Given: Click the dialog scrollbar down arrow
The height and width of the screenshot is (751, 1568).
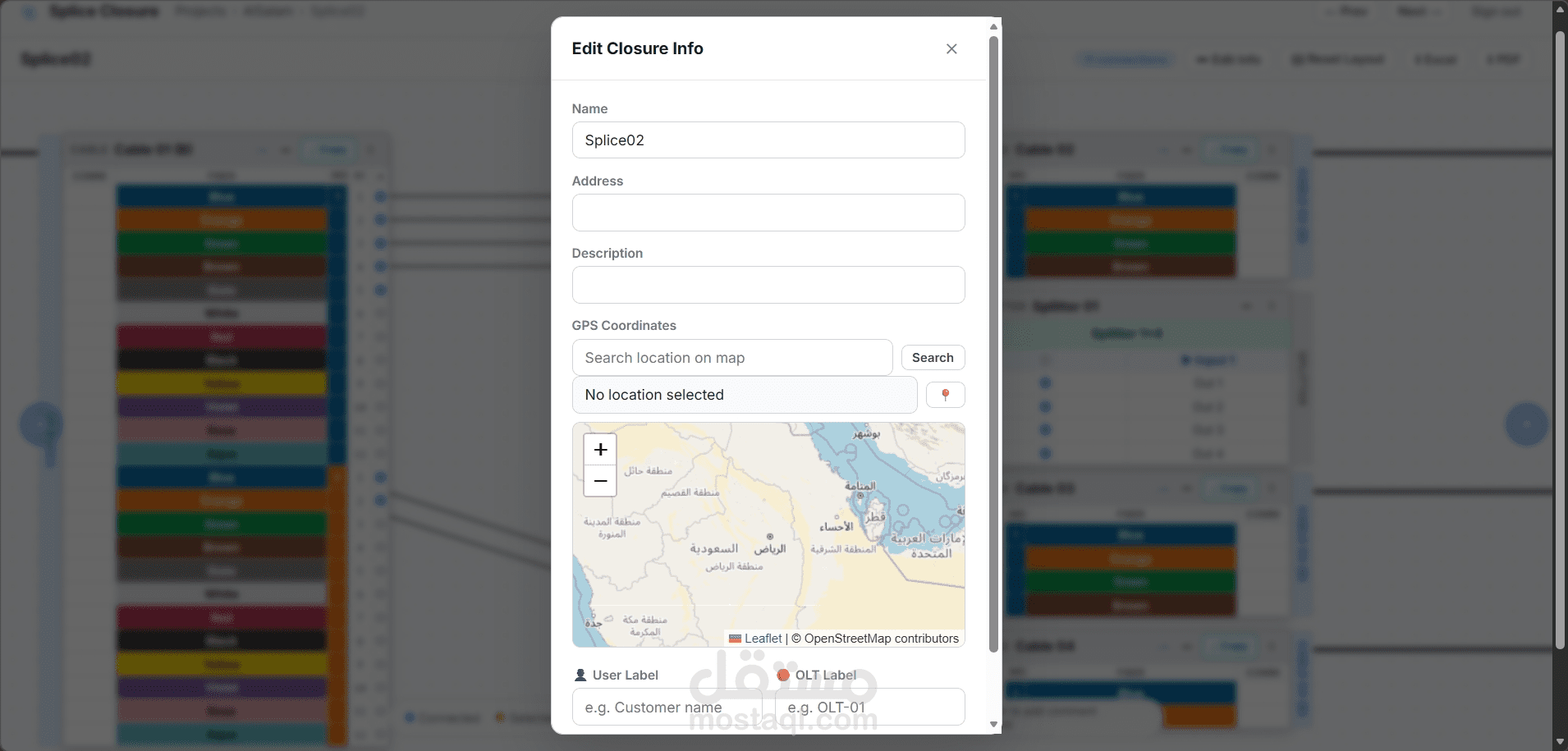Looking at the screenshot, I should [993, 725].
